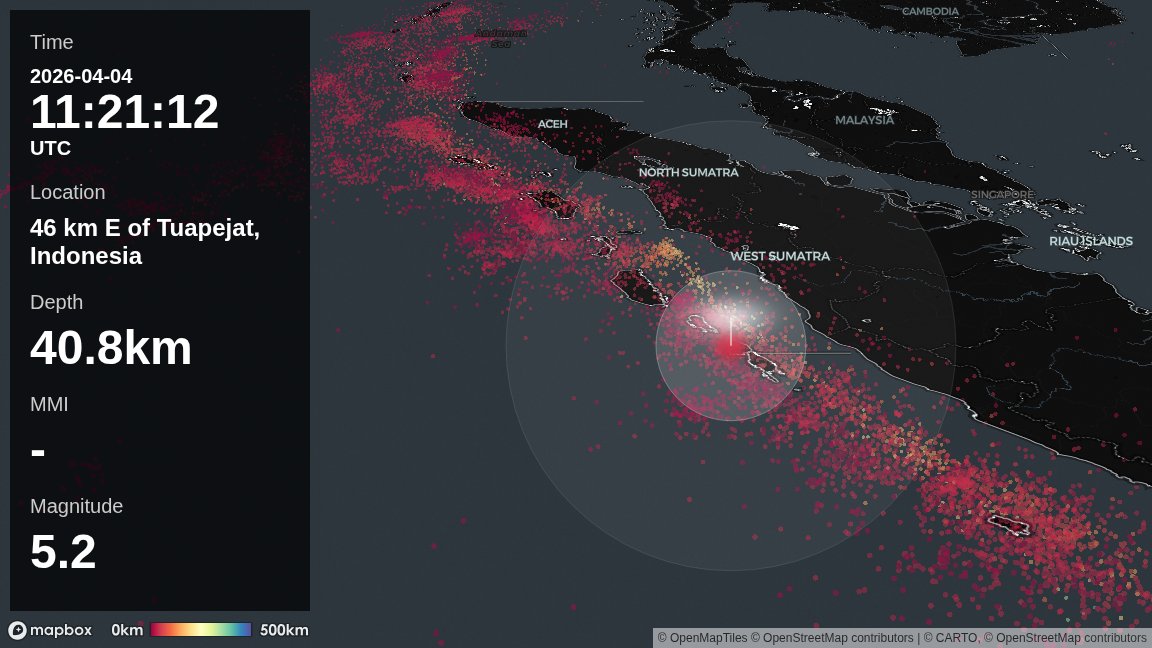Click the WEST SUMATRA label on the map
The width and height of the screenshot is (1152, 648).
coord(780,256)
